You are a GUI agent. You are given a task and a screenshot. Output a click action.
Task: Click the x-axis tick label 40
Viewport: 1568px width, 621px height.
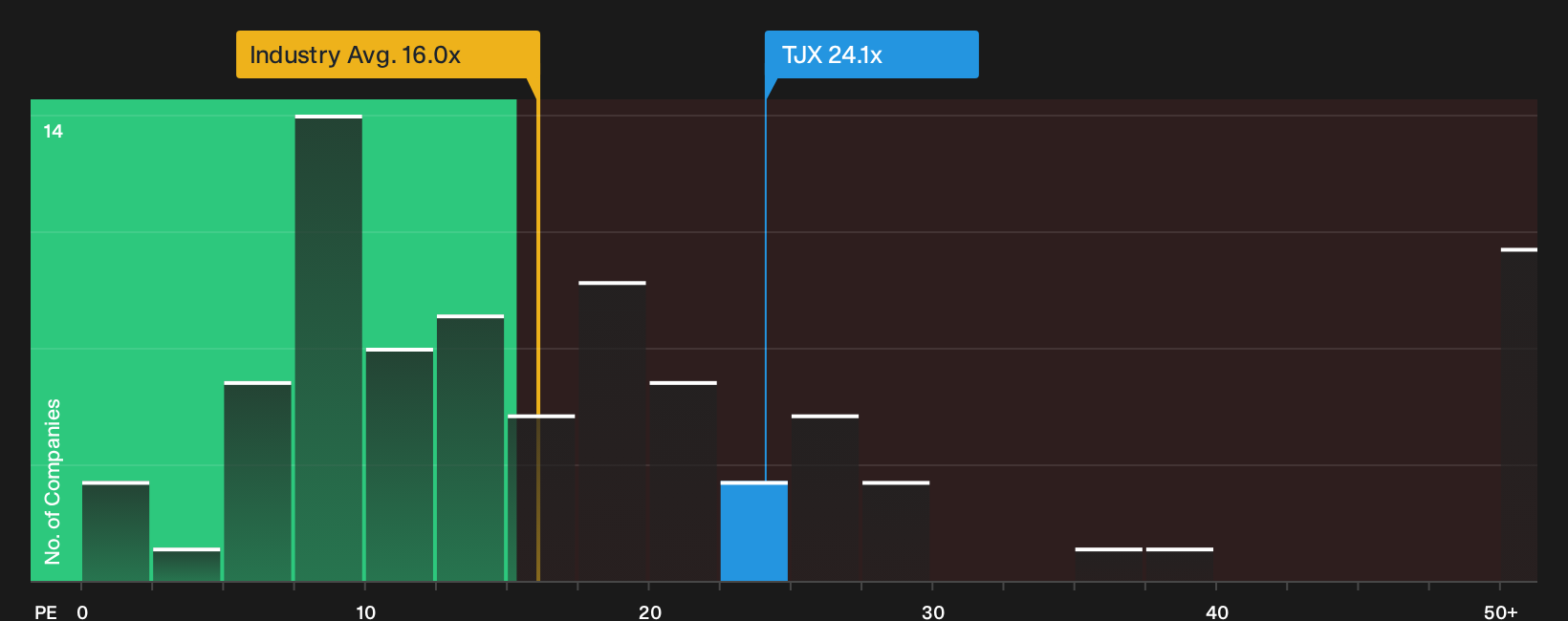pos(1217,611)
